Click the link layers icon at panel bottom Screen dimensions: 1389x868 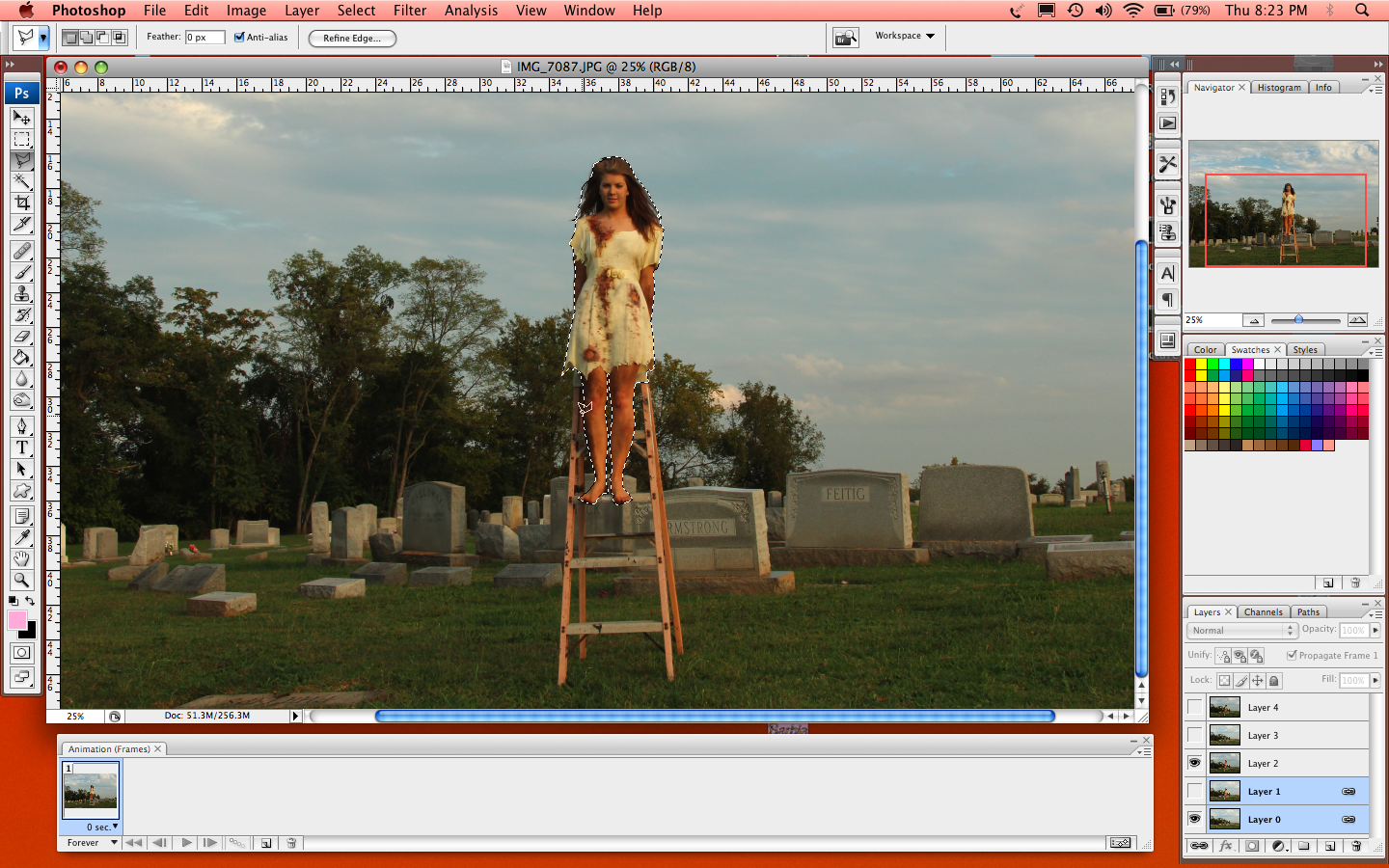[1199, 846]
